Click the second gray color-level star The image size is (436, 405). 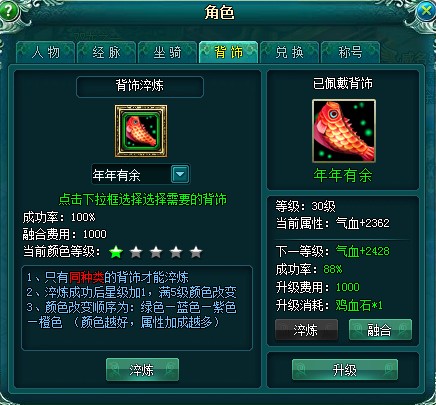[136, 252]
